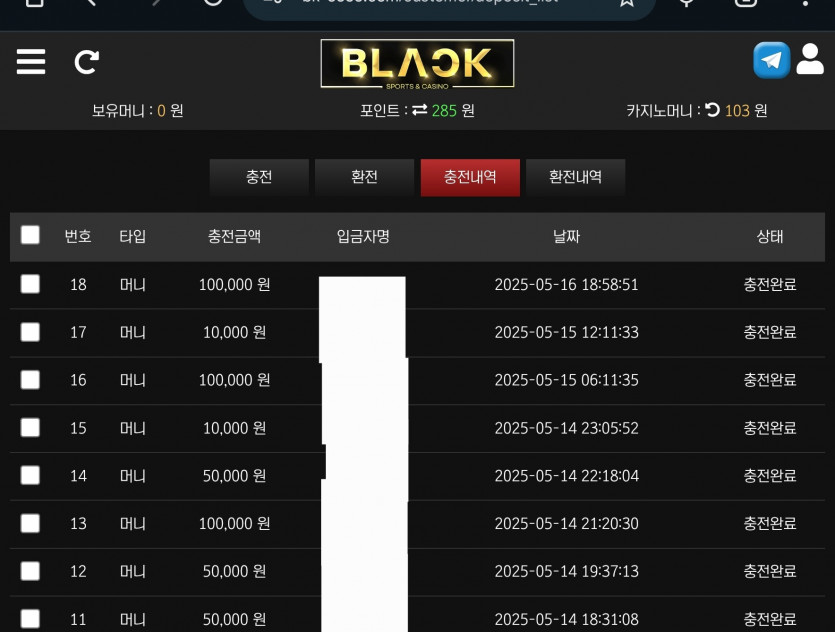The image size is (835, 632).
Task: Open the user profile icon
Action: 810,59
